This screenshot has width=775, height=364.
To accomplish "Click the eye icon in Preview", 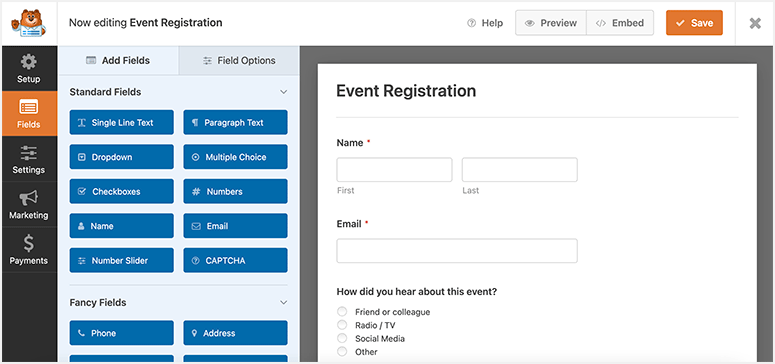I will [530, 23].
